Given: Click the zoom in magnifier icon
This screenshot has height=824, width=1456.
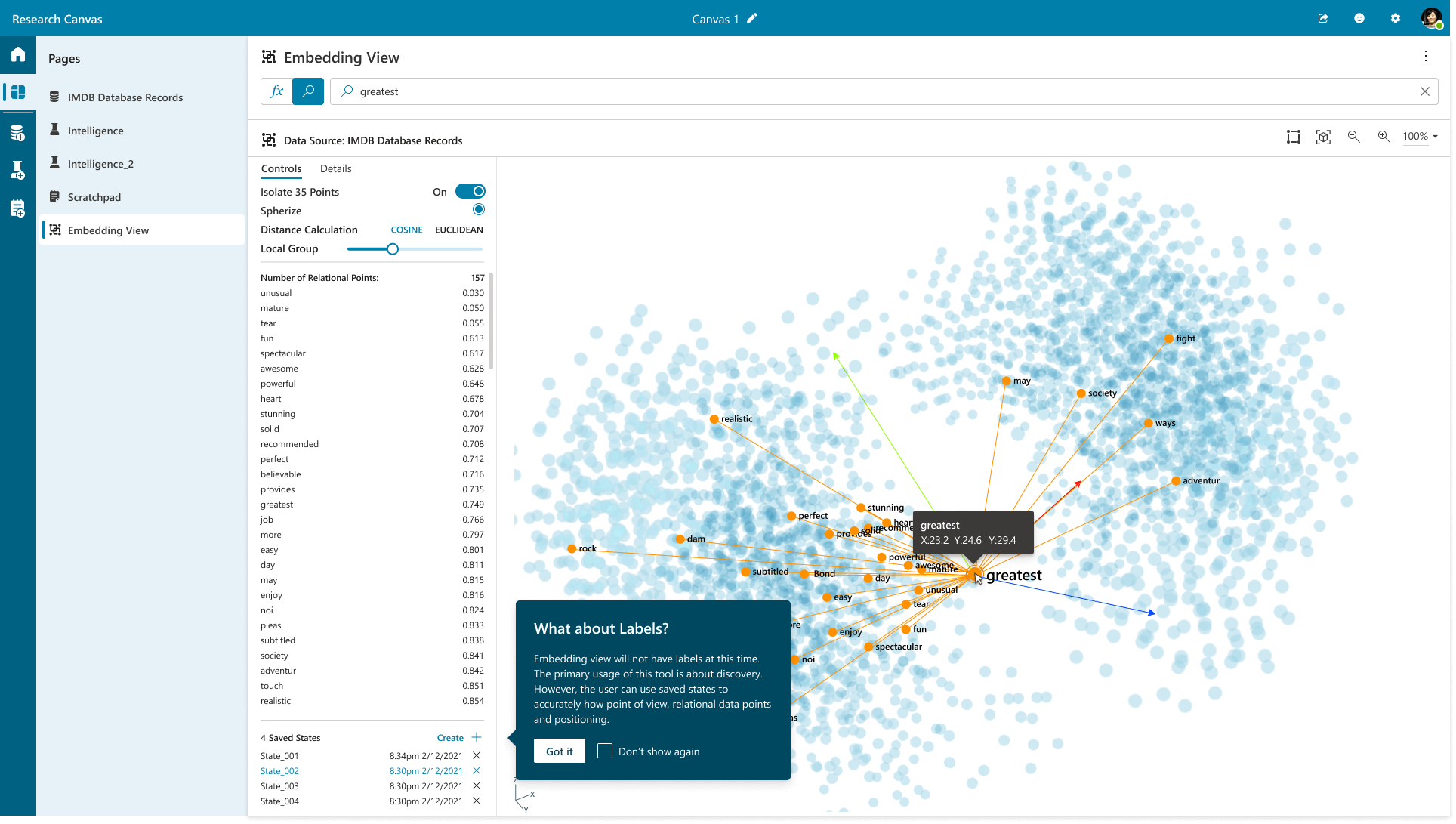Looking at the screenshot, I should point(1384,137).
